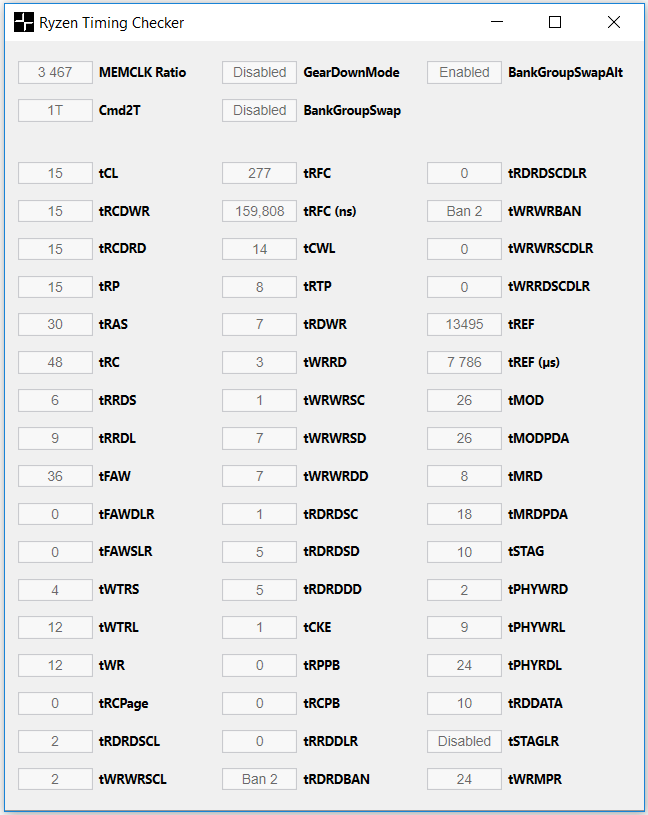The height and width of the screenshot is (815, 648).
Task: Click the tCWL value 14 field
Action: coord(260,249)
